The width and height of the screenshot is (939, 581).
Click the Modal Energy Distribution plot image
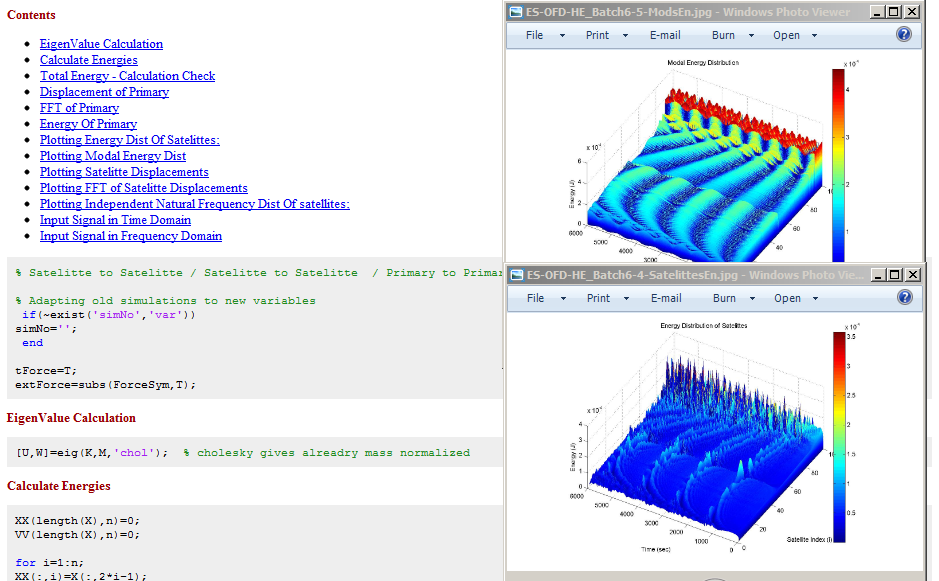714,161
